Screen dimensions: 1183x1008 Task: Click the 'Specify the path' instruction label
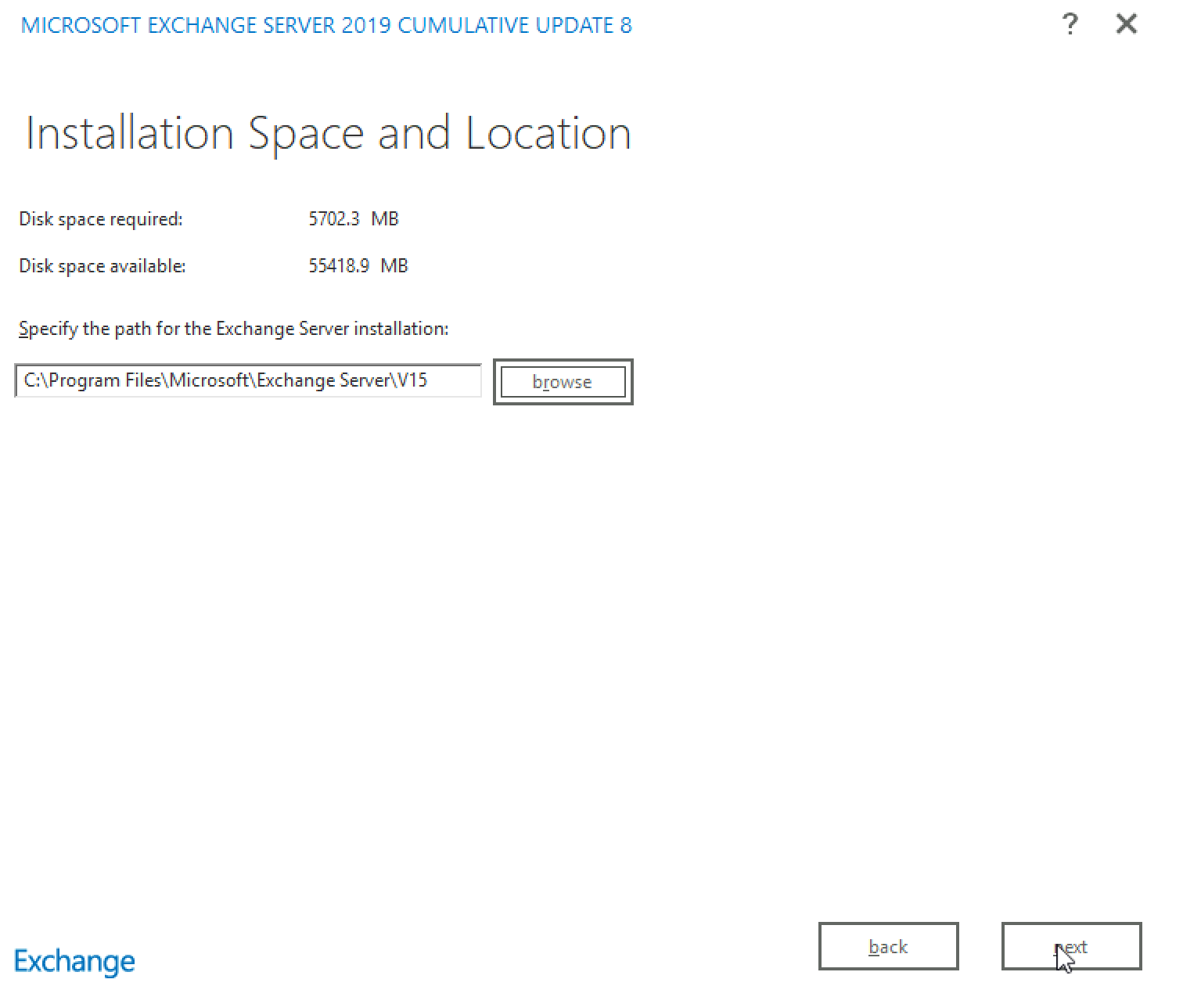tap(234, 329)
